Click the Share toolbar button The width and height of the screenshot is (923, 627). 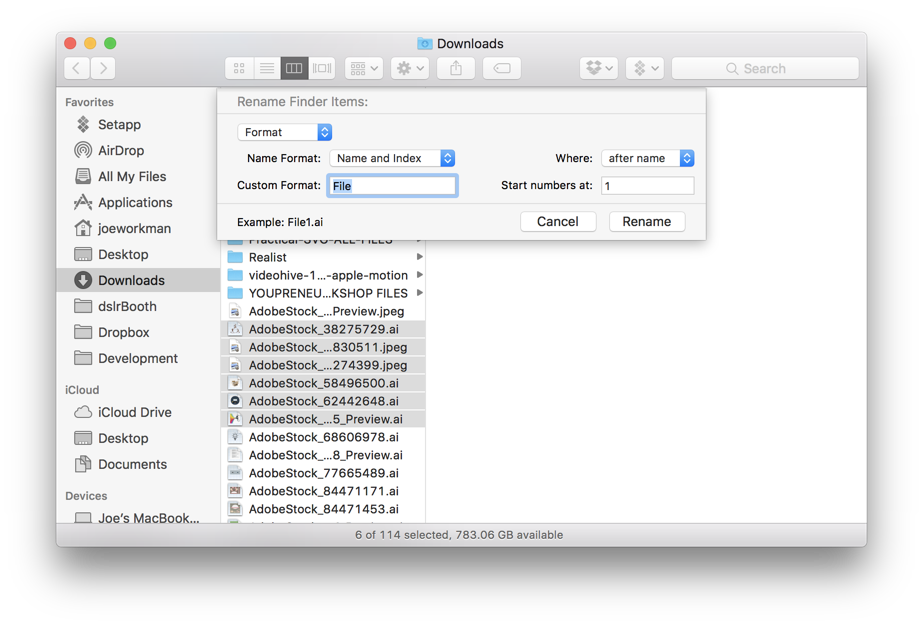(x=456, y=68)
